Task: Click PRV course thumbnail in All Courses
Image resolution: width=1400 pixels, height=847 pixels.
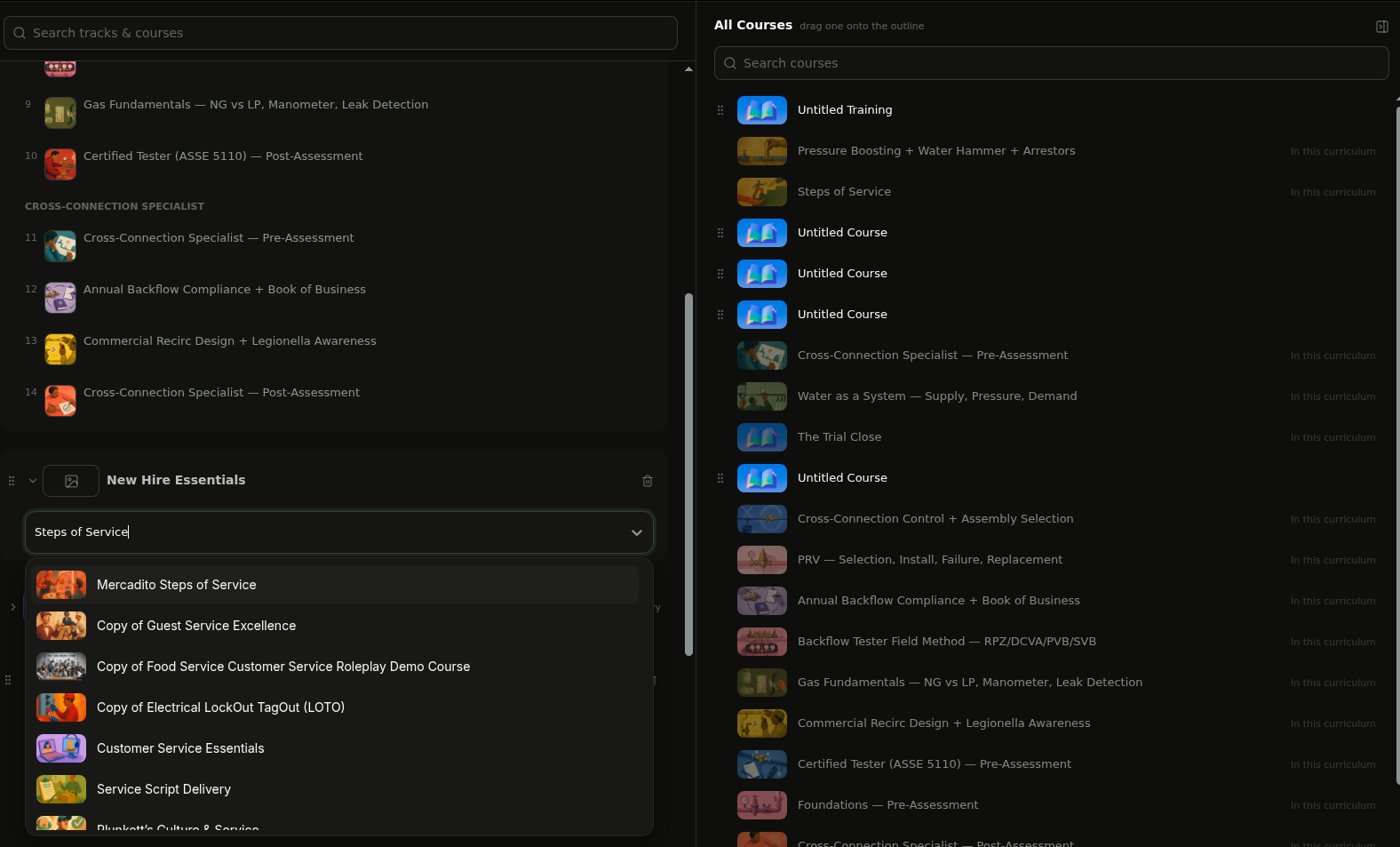Action: 762,560
